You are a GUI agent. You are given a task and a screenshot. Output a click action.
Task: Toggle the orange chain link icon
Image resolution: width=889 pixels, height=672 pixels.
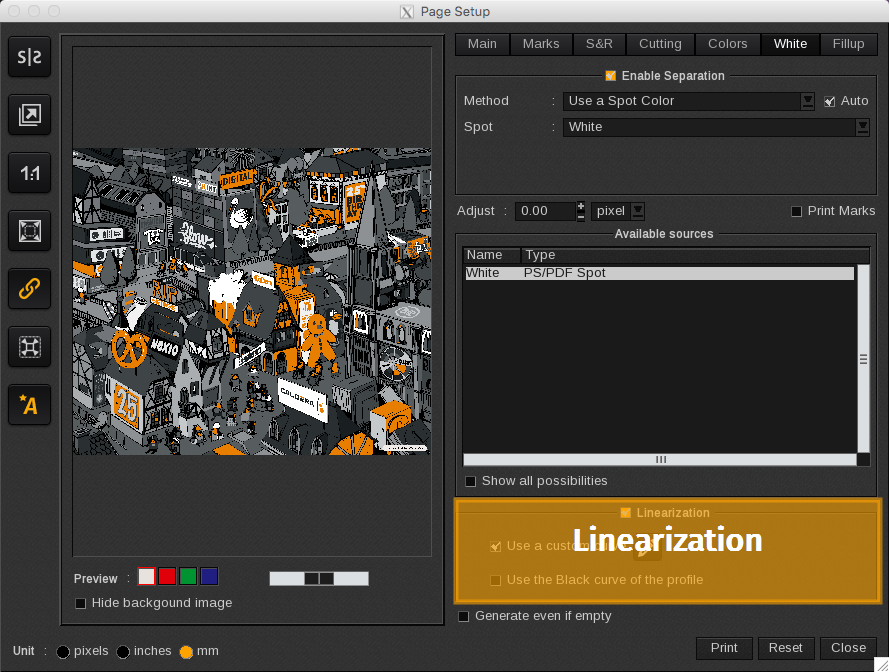pyautogui.click(x=30, y=289)
